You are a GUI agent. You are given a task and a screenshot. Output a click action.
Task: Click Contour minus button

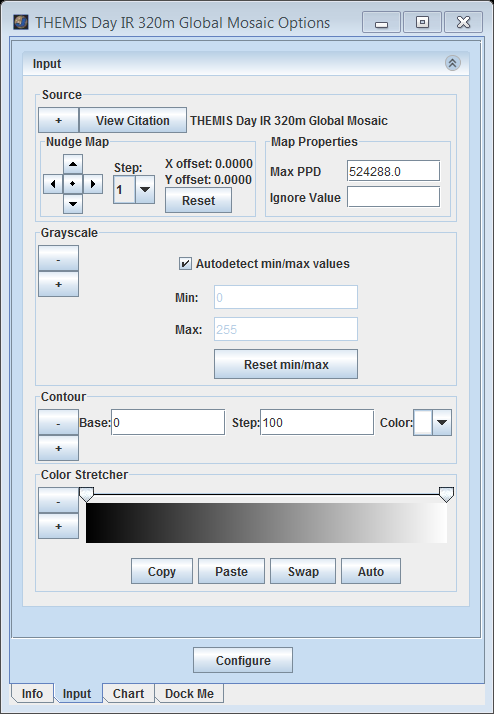point(58,423)
